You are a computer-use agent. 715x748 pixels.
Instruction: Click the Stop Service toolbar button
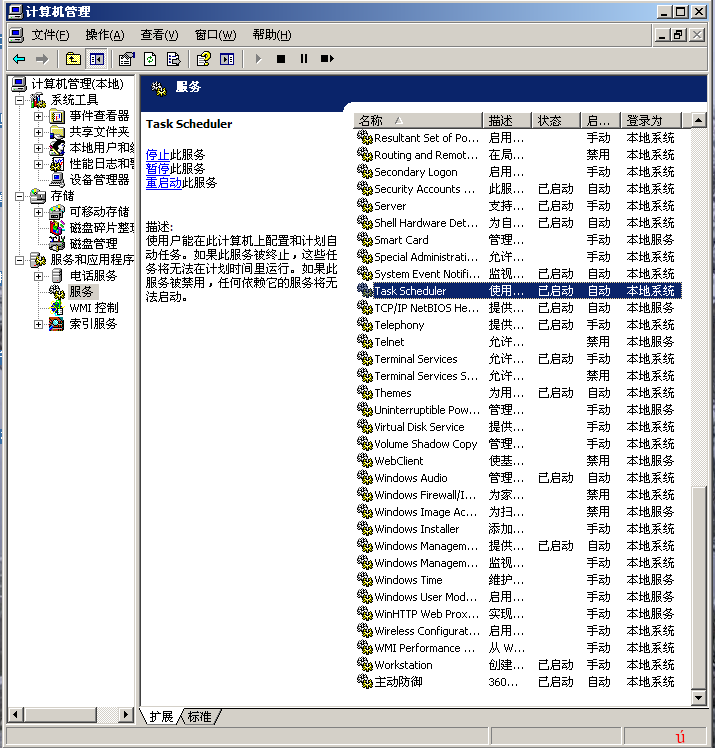point(281,59)
